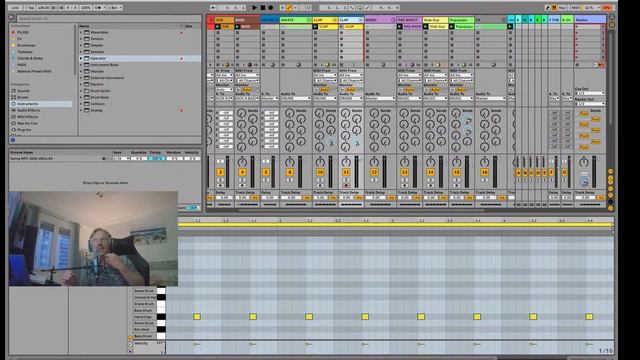Click track 10 pan knob
Viewport: 640px width, 360px height.
click(x=320, y=162)
